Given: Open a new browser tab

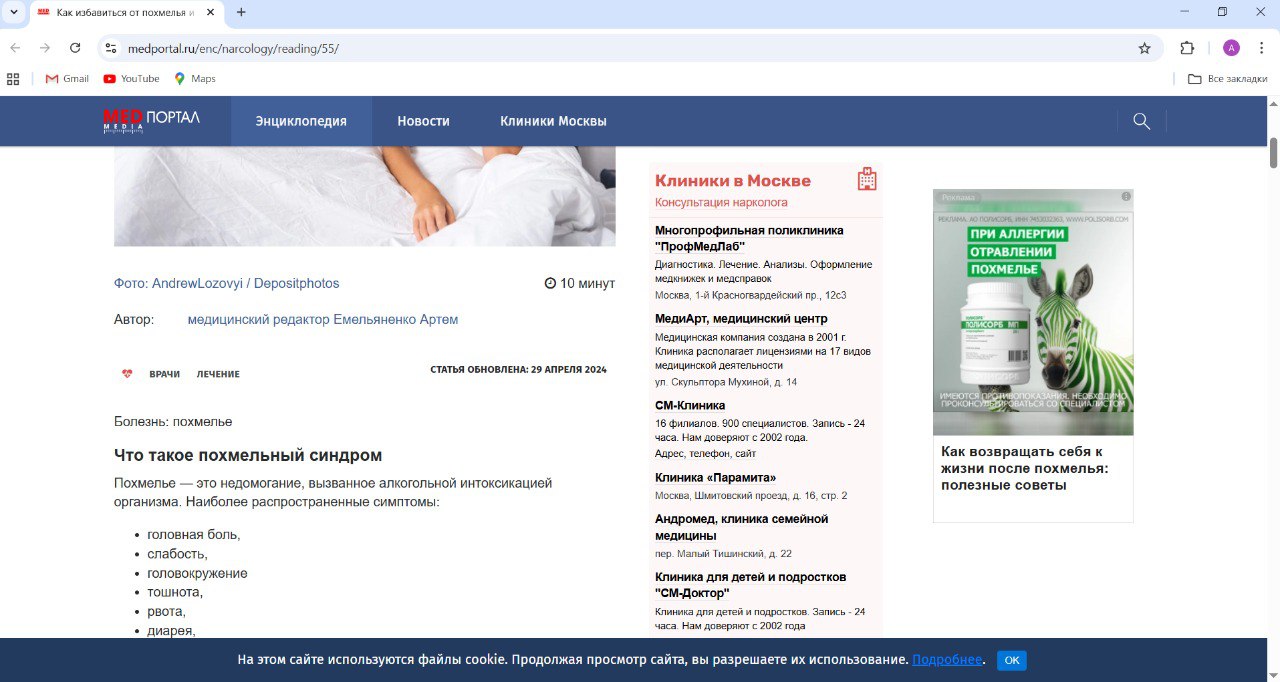Looking at the screenshot, I should click(241, 12).
